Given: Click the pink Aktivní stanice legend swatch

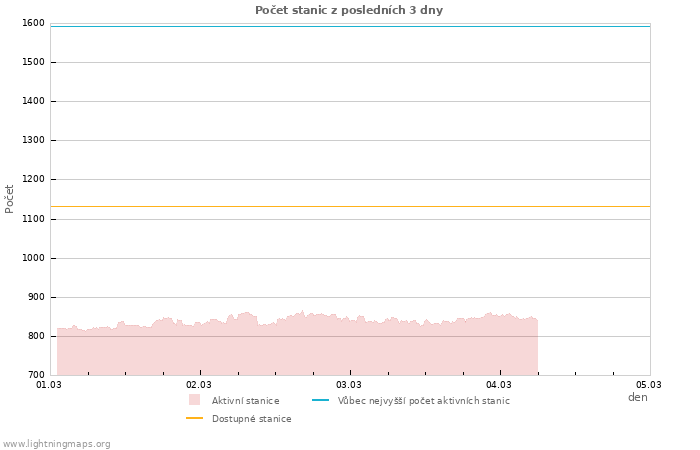Looking at the screenshot, I should point(194,400).
